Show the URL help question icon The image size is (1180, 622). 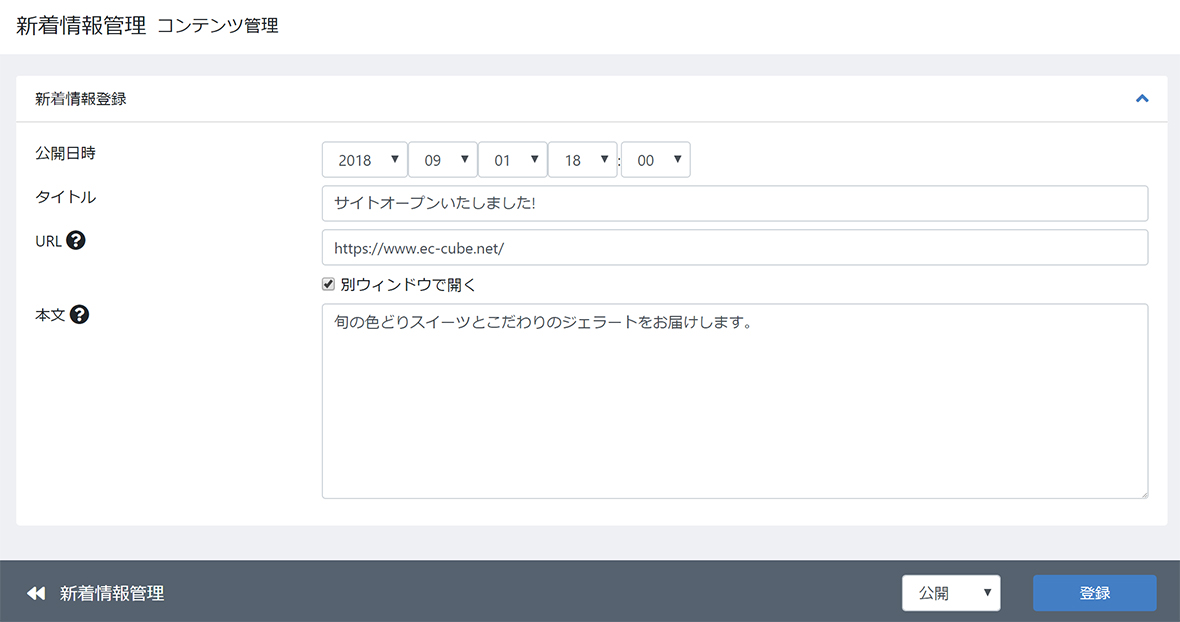coord(75,241)
